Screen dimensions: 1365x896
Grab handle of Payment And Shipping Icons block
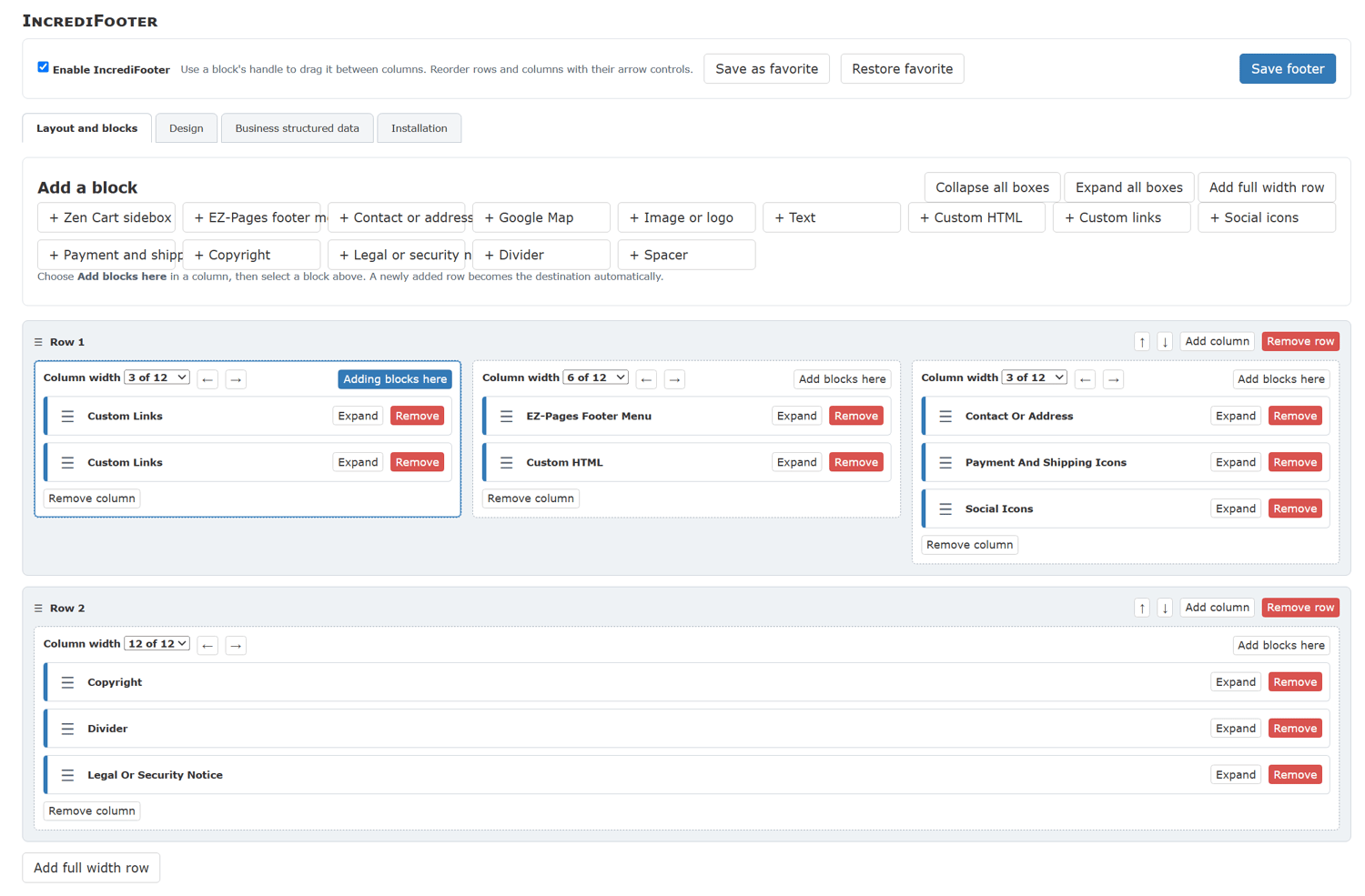pos(945,462)
